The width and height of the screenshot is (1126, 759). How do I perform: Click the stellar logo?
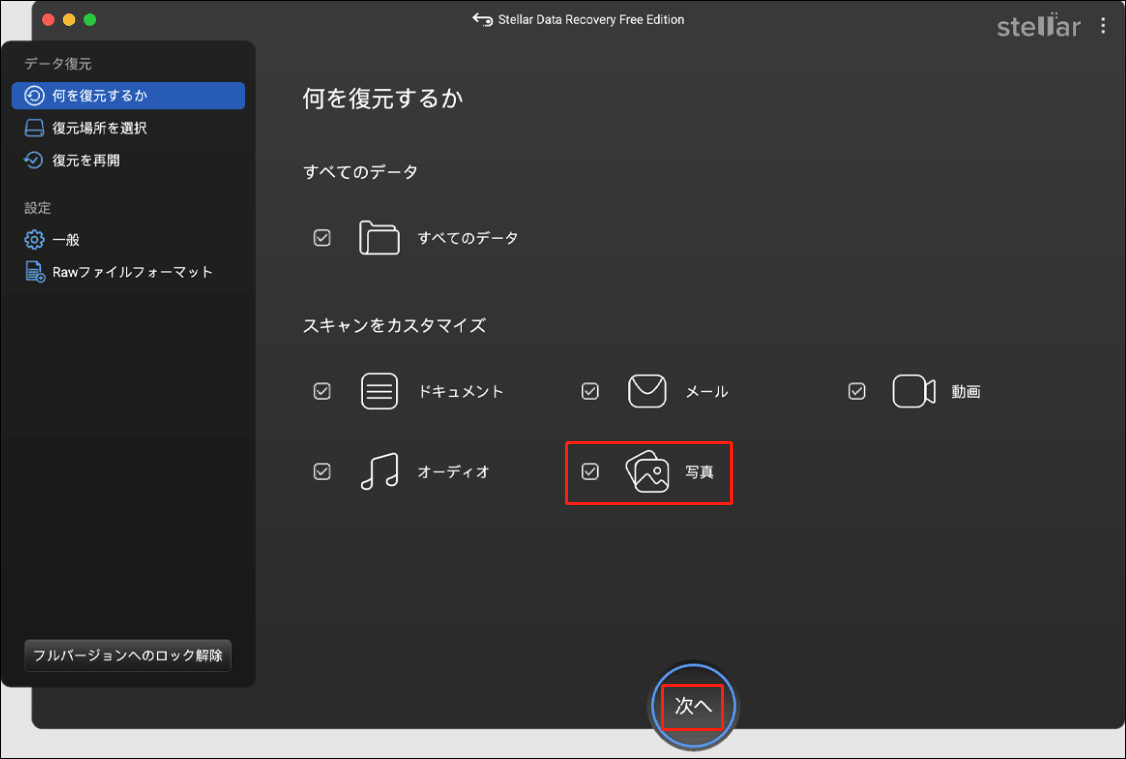[x=1038, y=26]
